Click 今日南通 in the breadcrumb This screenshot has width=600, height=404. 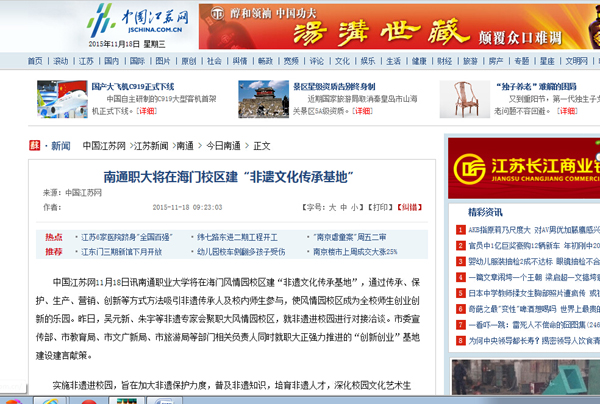pyautogui.click(x=223, y=146)
